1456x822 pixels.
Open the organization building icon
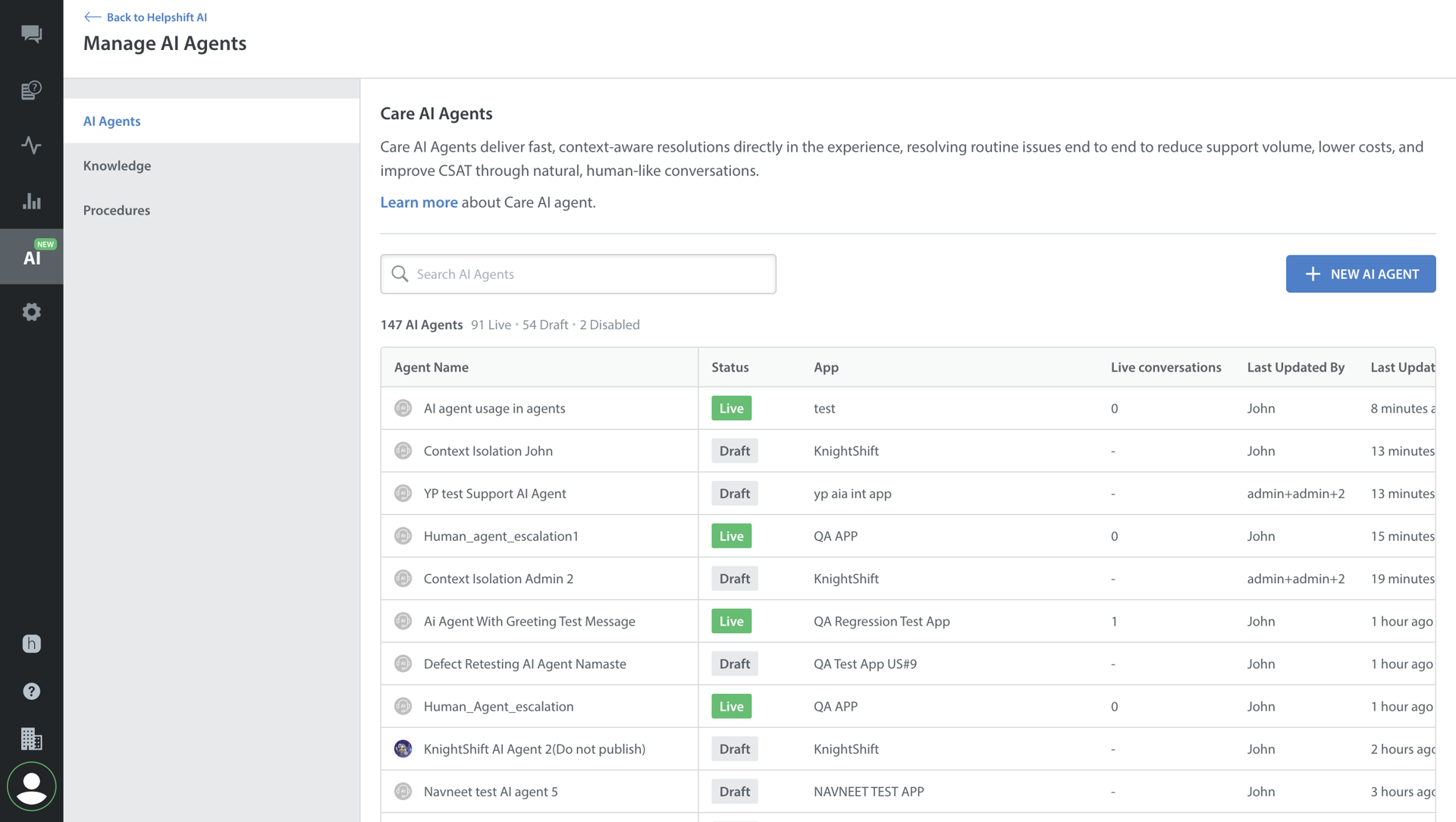(x=31, y=739)
